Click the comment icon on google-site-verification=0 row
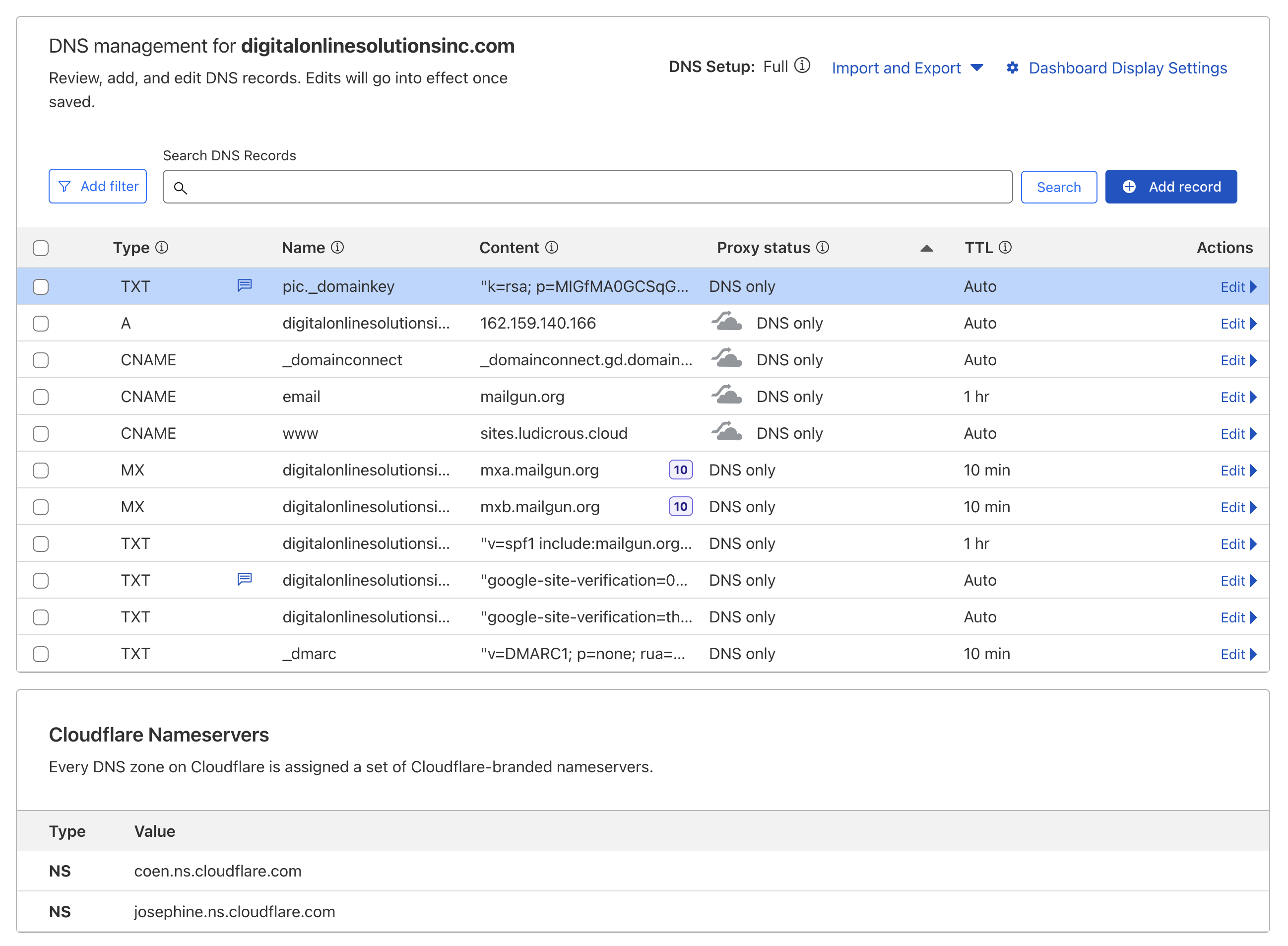The width and height of the screenshot is (1288, 946). (245, 579)
